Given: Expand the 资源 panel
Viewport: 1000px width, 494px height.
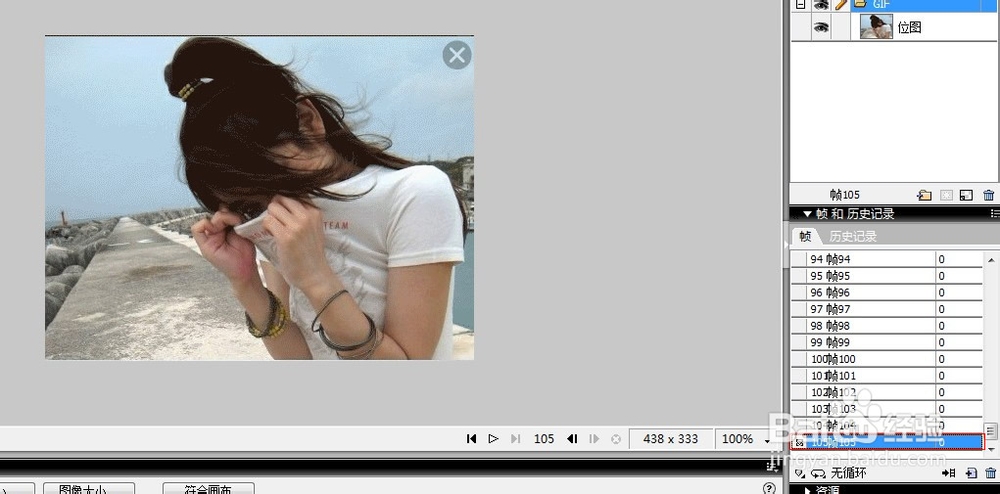Looking at the screenshot, I should [x=807, y=490].
